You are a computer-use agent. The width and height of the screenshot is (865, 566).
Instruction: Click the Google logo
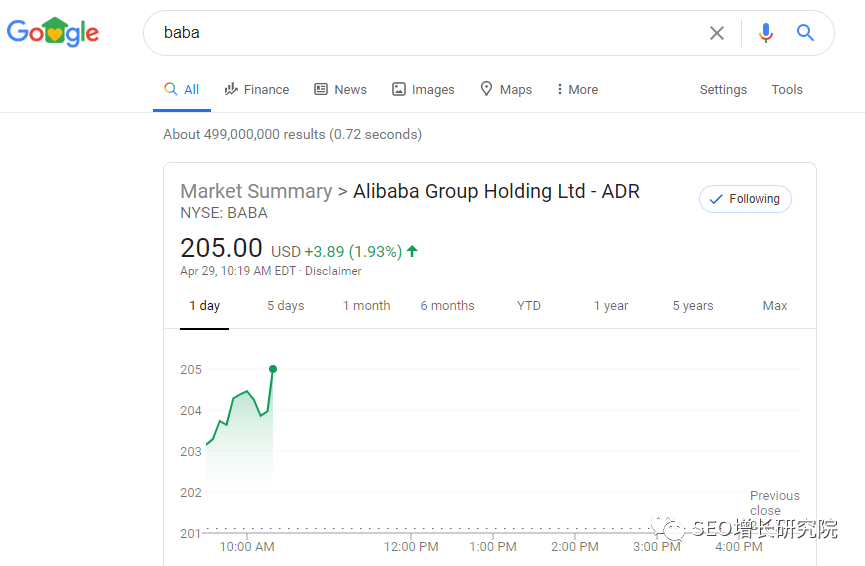(53, 32)
